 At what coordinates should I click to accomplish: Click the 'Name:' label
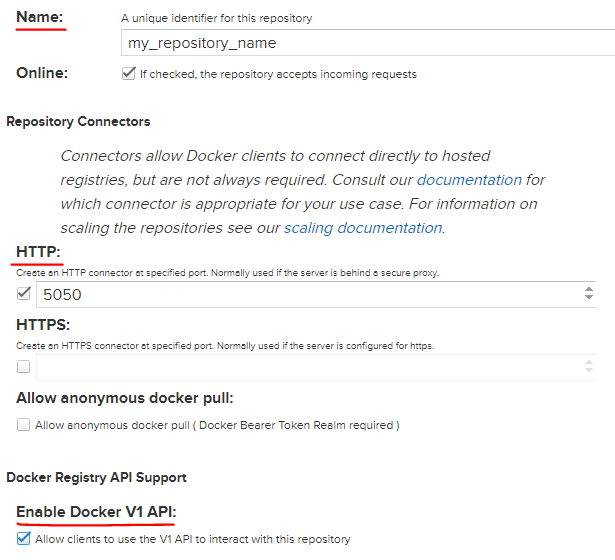pyautogui.click(x=40, y=17)
